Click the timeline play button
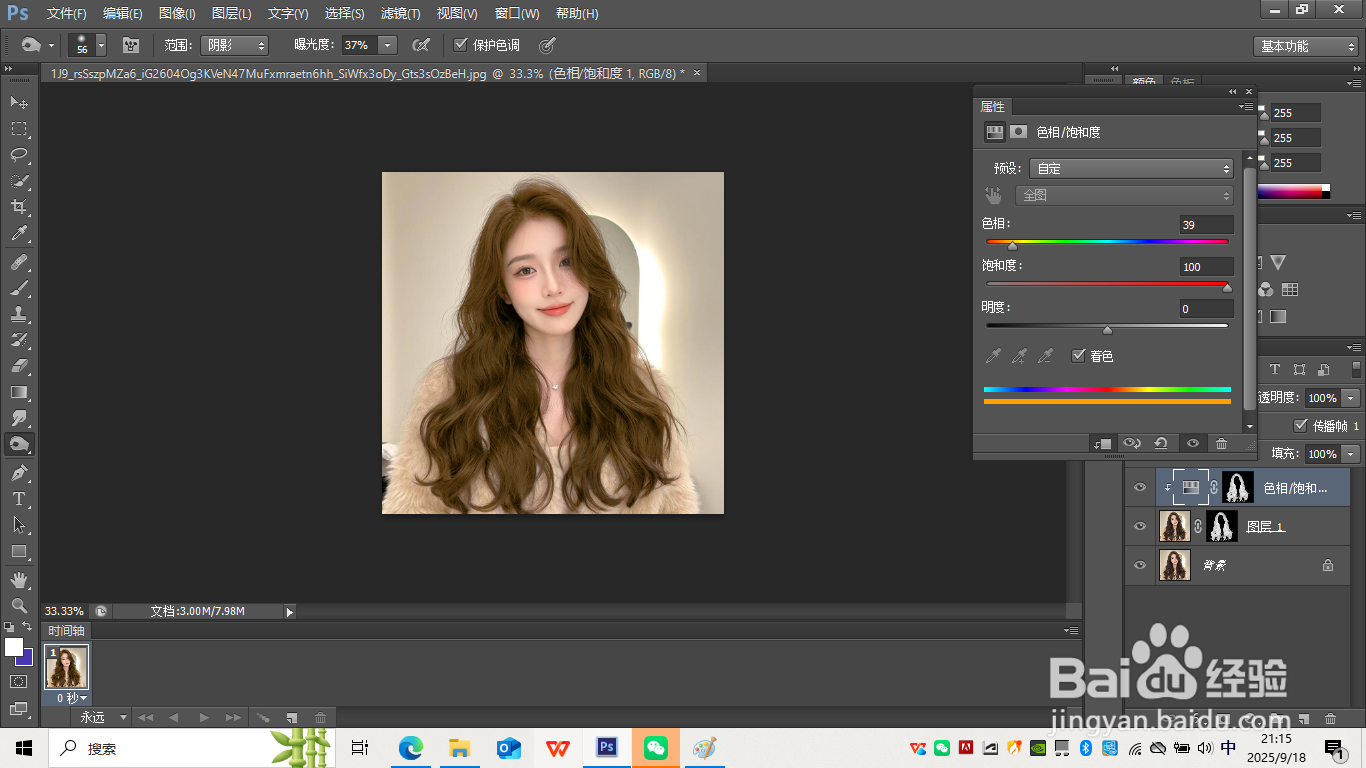Screen dimensions: 1366x768 [x=203, y=717]
